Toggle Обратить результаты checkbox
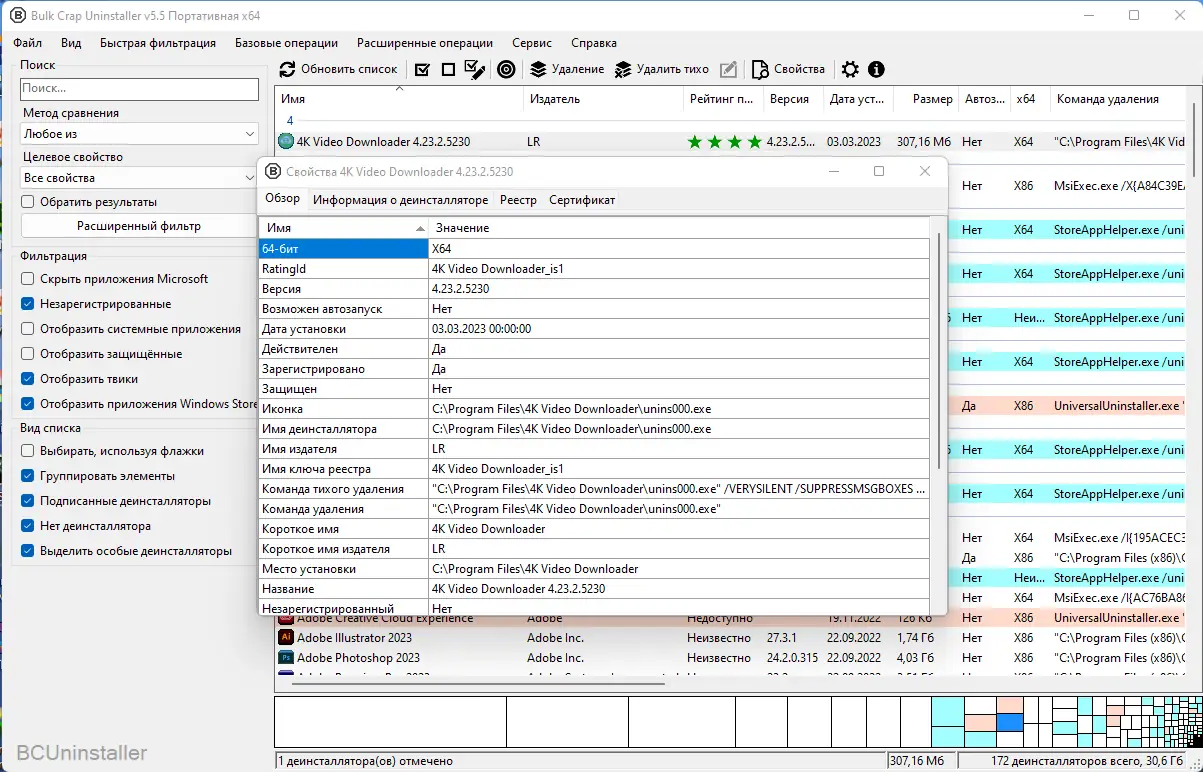 (x=28, y=201)
